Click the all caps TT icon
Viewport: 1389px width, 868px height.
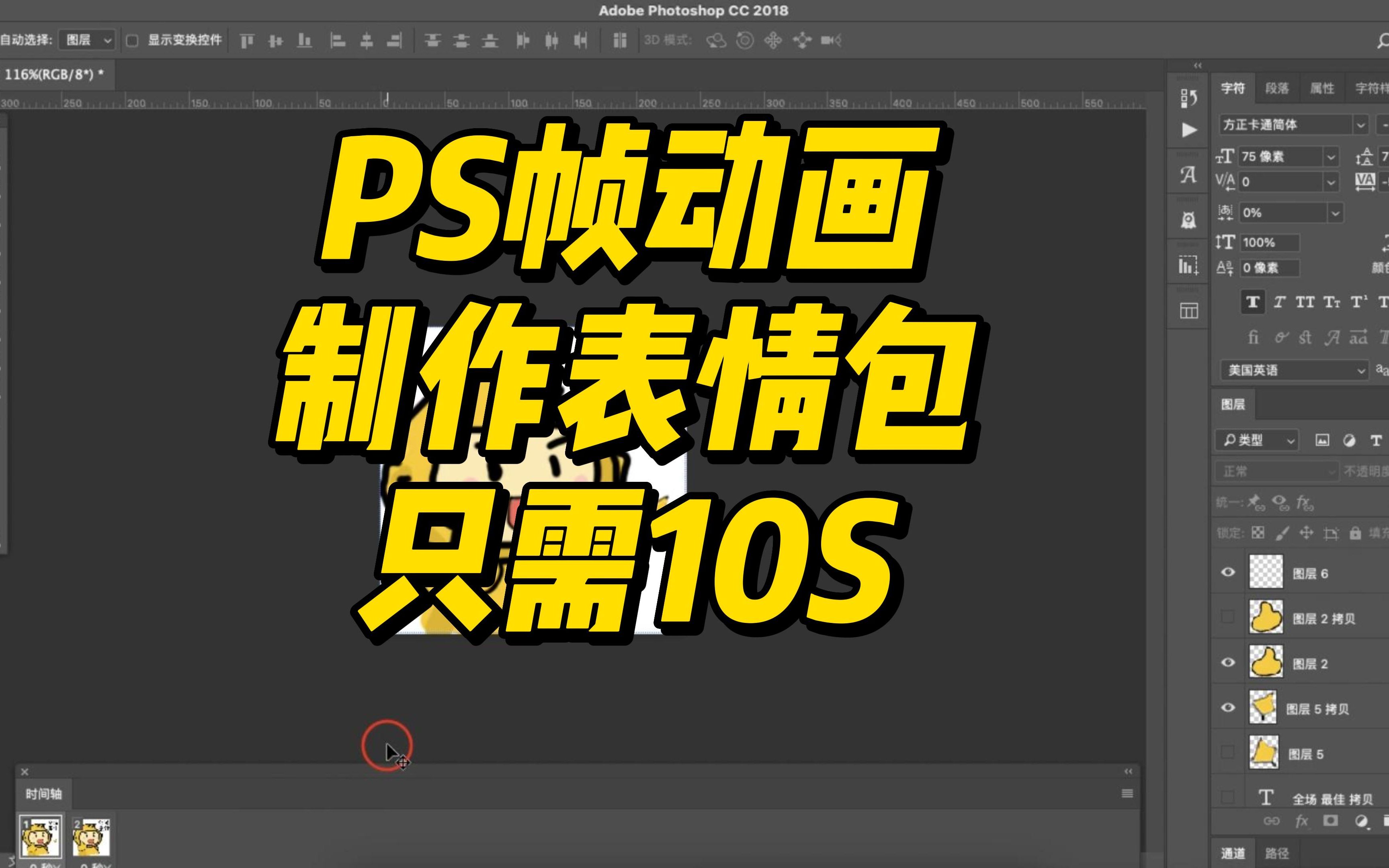[x=1306, y=302]
